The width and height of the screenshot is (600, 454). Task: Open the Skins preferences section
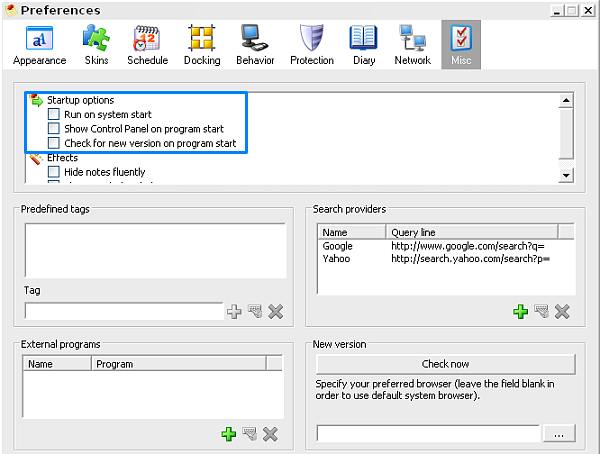tap(96, 45)
